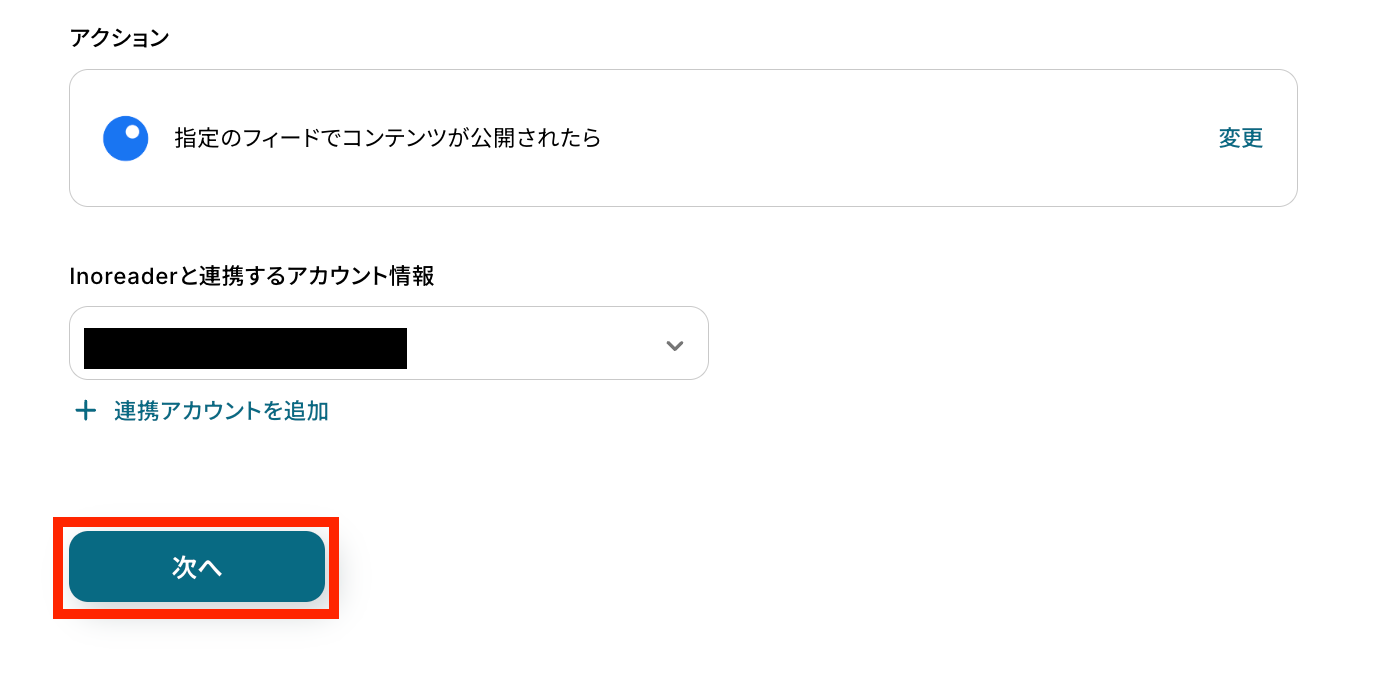
Task: Click the right edge of the 次へ button
Action: [x=318, y=567]
